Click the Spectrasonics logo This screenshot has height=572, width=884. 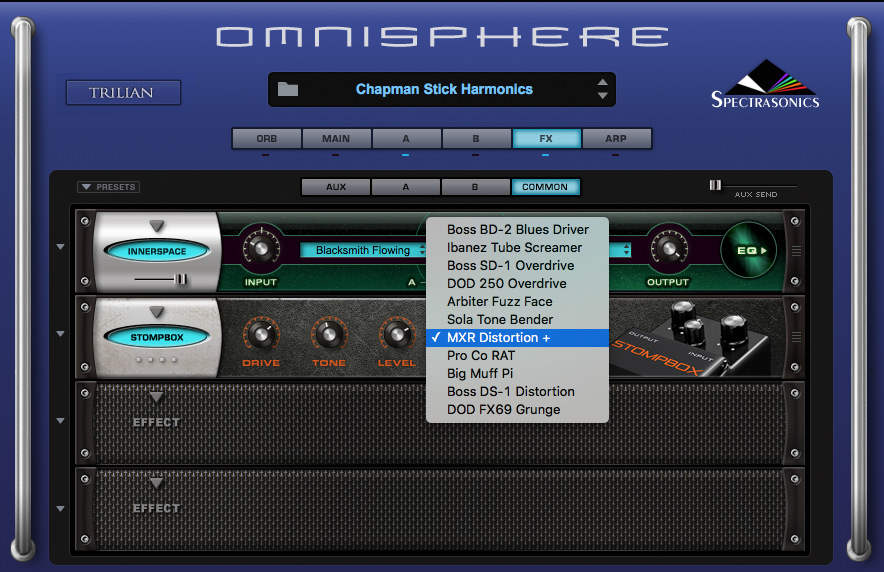tap(765, 85)
